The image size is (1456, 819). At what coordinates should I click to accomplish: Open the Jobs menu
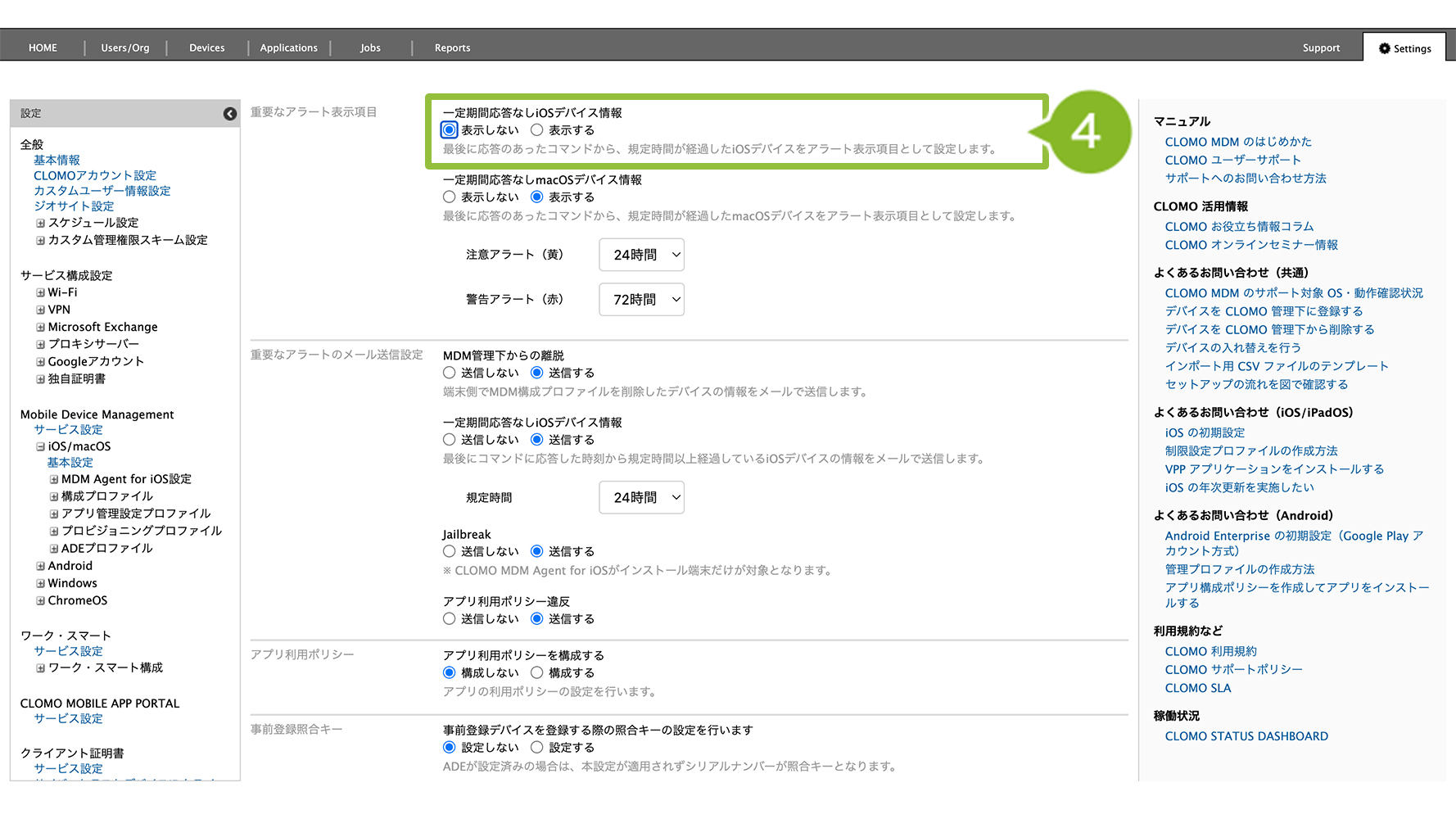(370, 48)
